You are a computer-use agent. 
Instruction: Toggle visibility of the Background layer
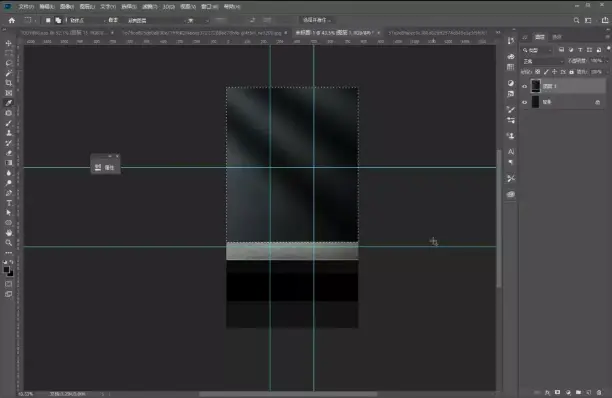pyautogui.click(x=525, y=102)
